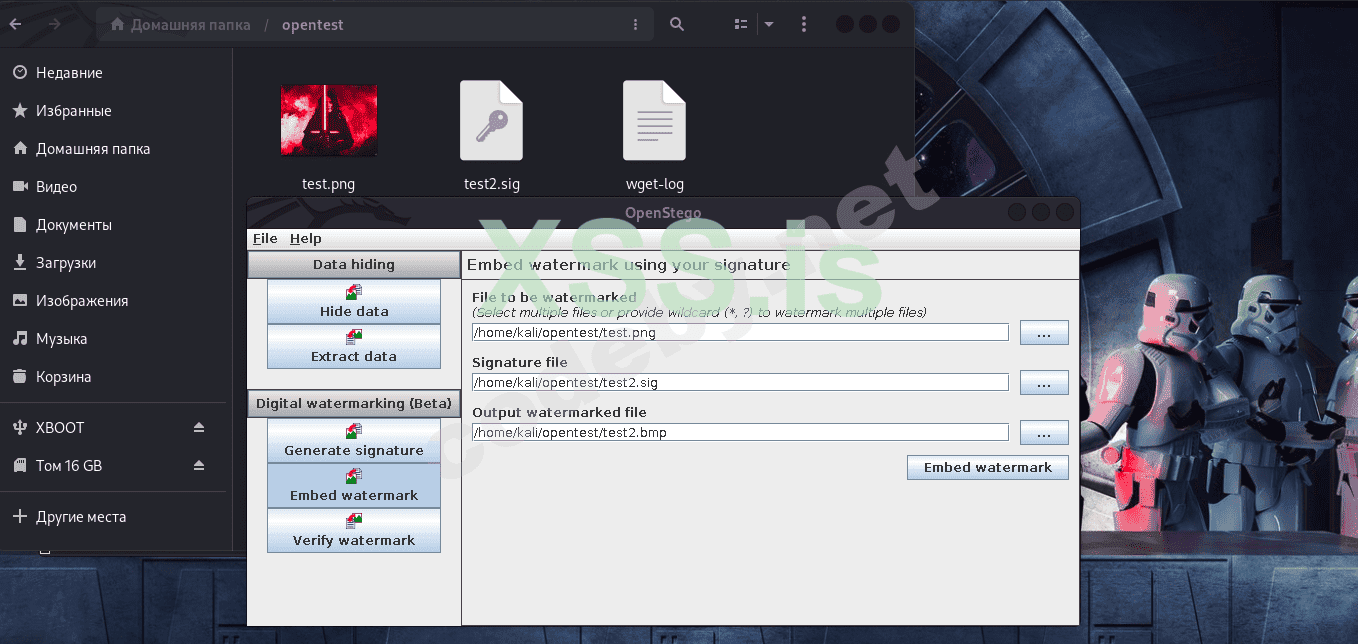Select the test.png thumbnail in file manager
Image resolution: width=1358 pixels, height=644 pixels.
[329, 120]
